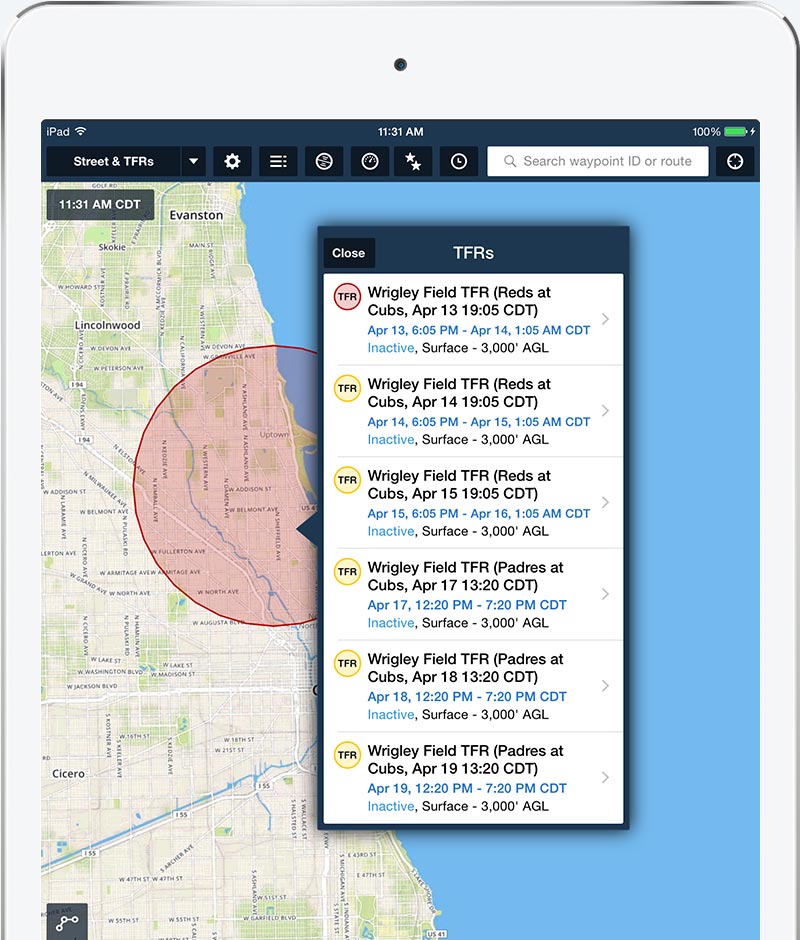The width and height of the screenshot is (800, 940).
Task: Tap the TFRs panel title bar
Action: (x=475, y=253)
